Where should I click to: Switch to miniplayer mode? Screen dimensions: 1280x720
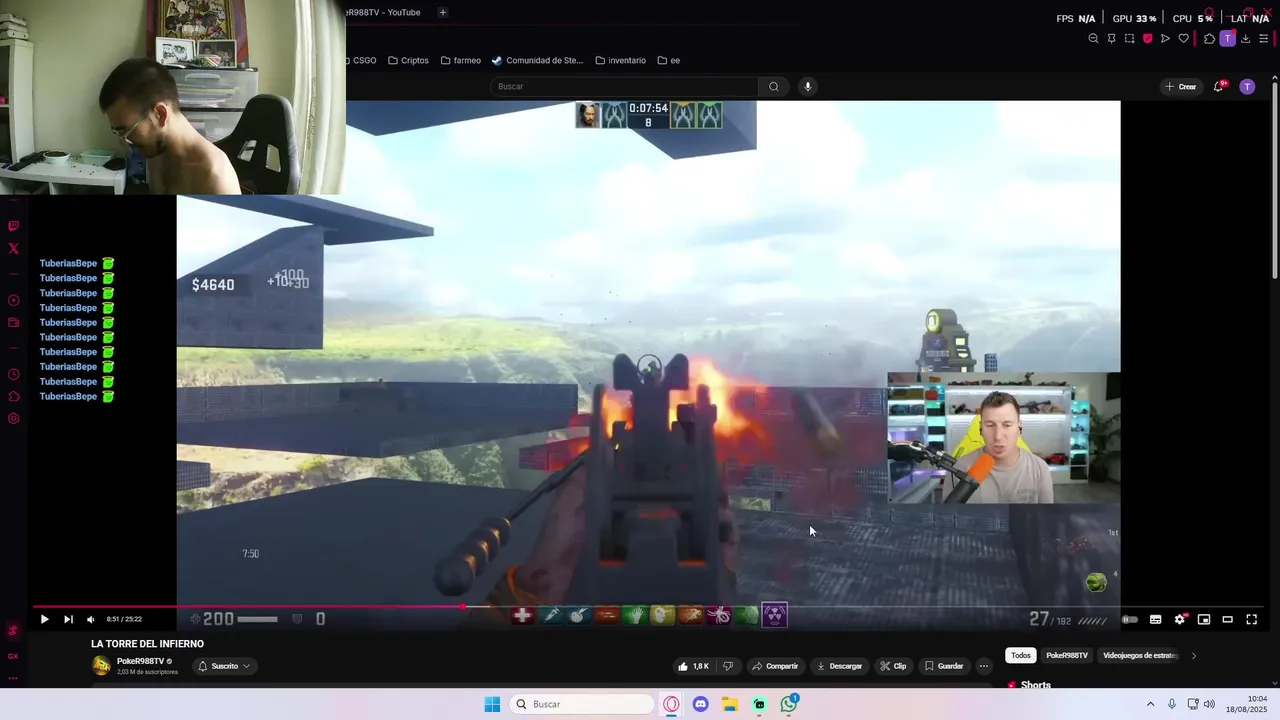pos(1204,619)
